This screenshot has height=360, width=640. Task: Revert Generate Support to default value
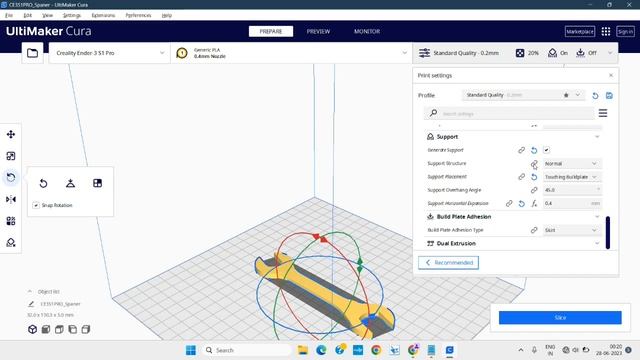point(534,150)
